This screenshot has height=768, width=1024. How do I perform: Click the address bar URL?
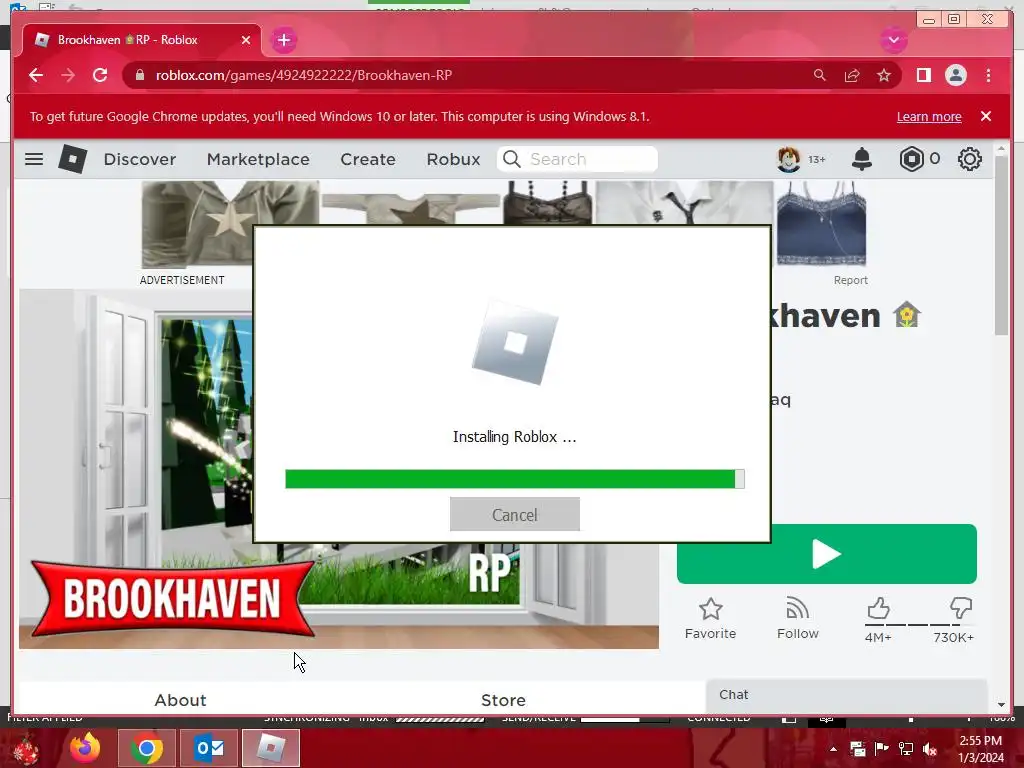(x=304, y=75)
